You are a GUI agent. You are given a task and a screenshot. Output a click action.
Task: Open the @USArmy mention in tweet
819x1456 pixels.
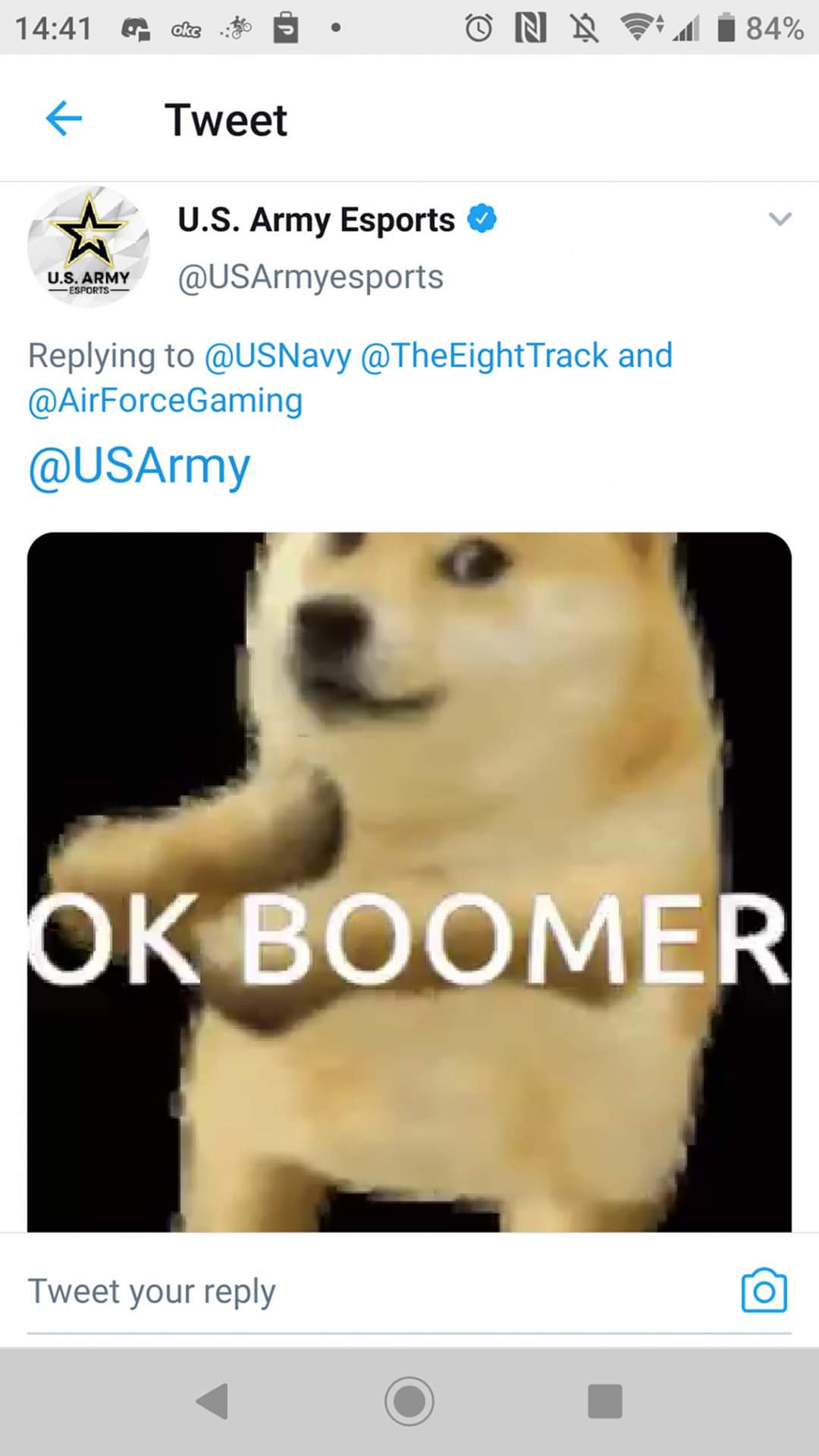140,466
